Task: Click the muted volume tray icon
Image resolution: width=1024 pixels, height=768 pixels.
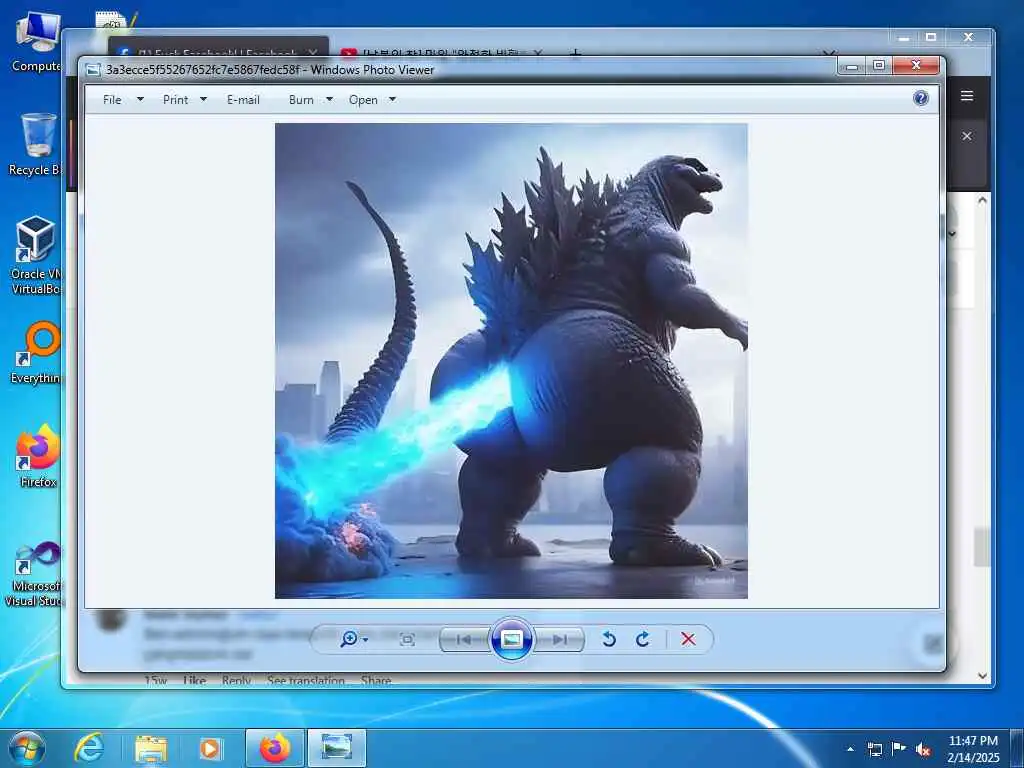Action: (923, 749)
